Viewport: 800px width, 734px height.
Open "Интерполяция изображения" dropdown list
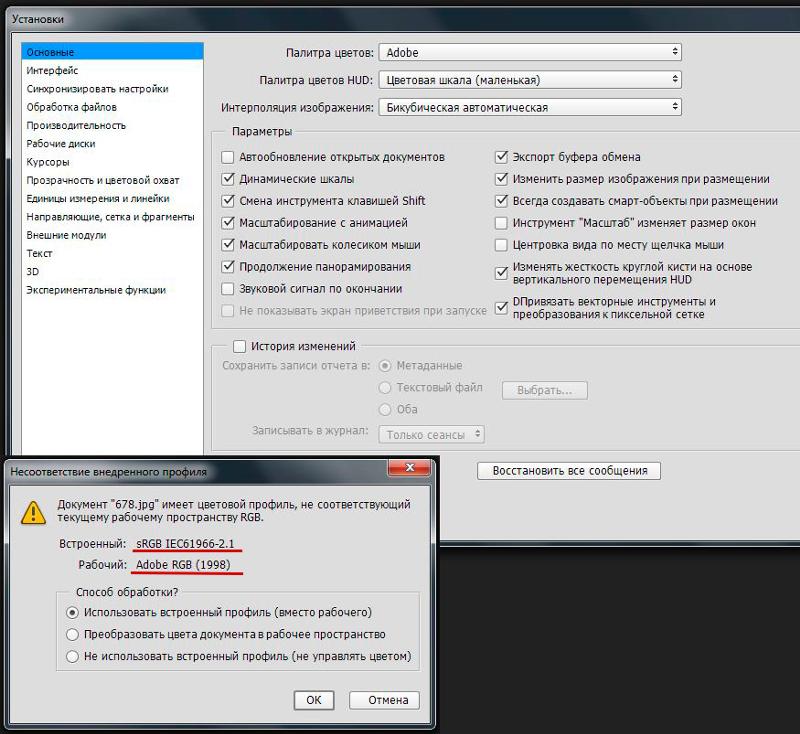point(530,107)
